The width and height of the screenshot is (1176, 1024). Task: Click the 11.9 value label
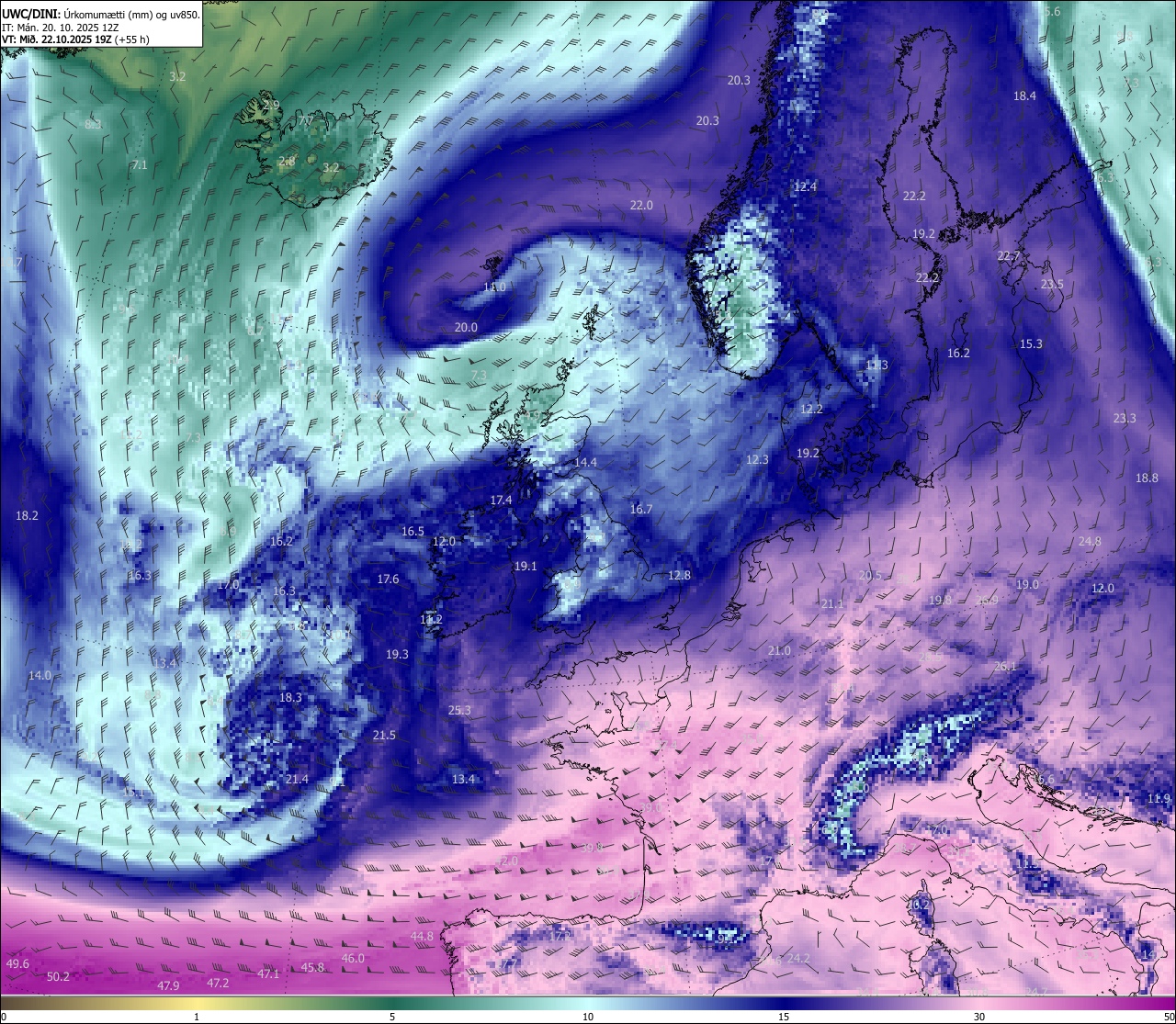coord(1159,799)
